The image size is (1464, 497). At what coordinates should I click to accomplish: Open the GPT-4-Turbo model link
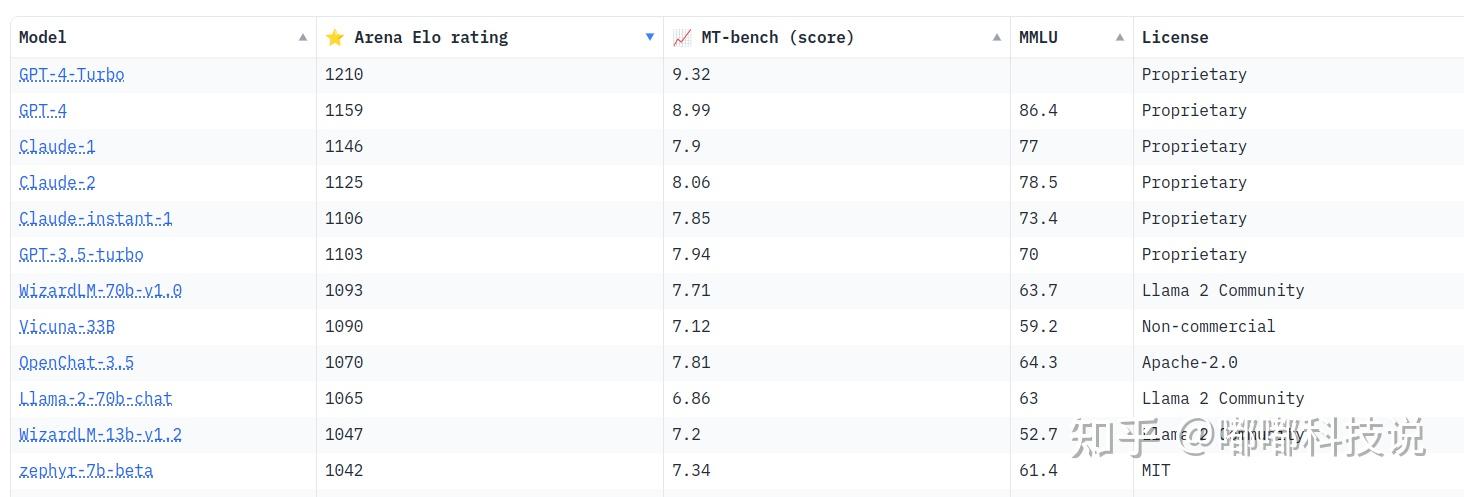click(72, 75)
